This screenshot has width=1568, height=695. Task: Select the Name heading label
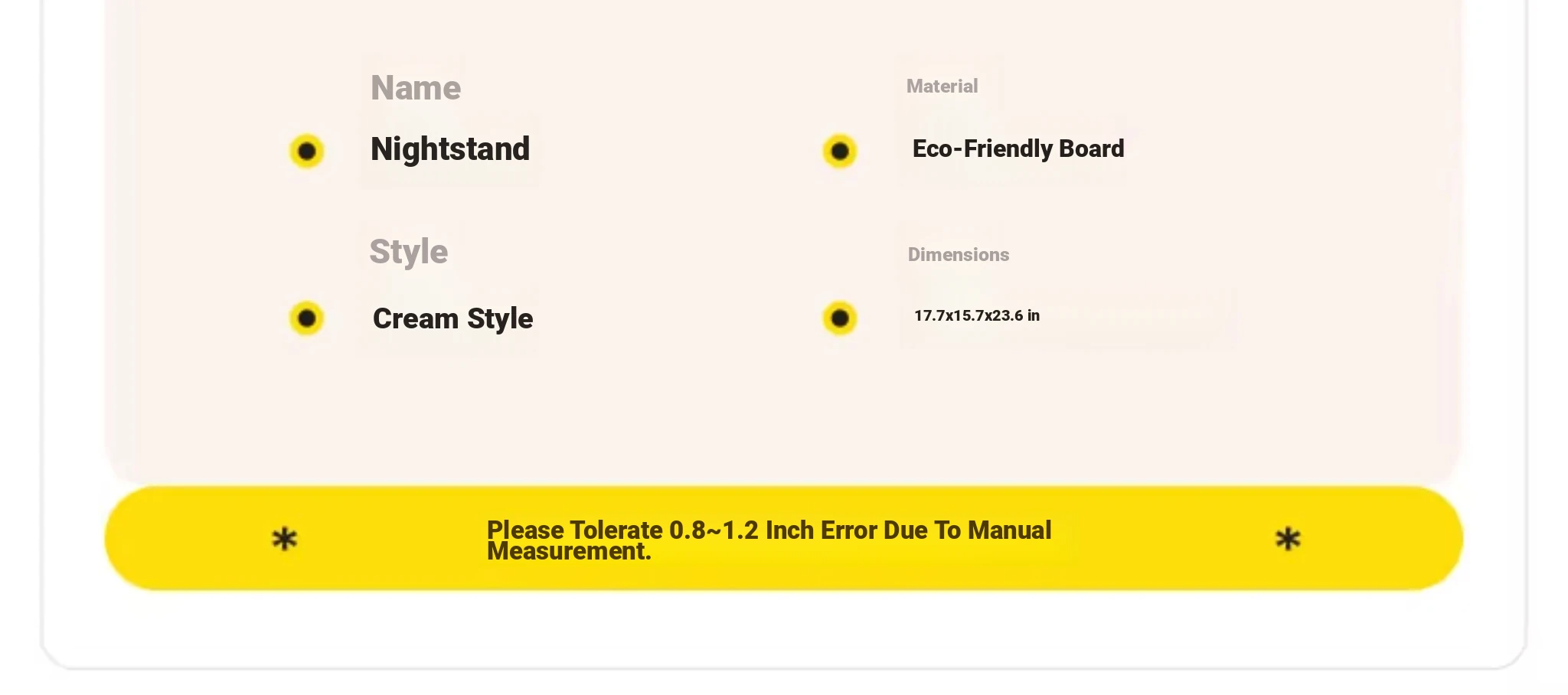click(416, 88)
